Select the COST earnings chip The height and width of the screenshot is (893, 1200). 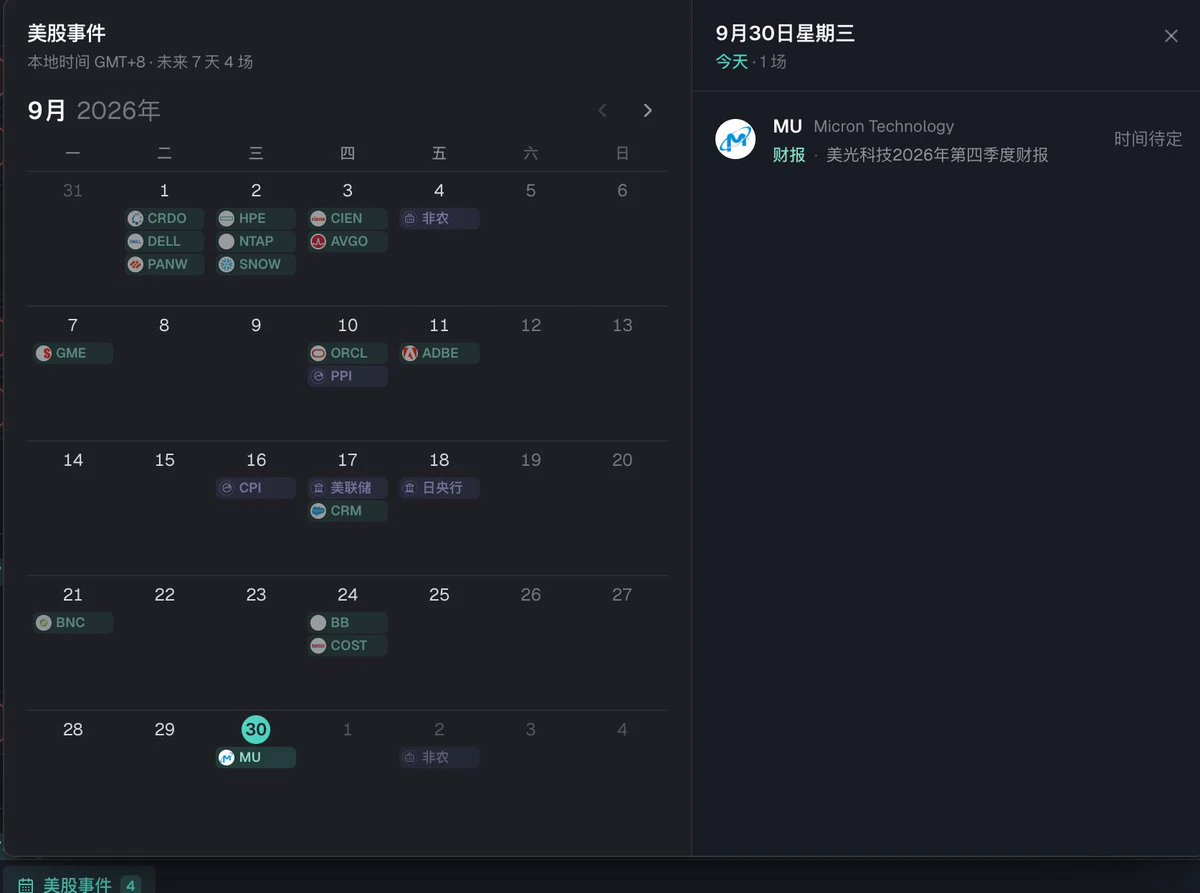pyautogui.click(x=347, y=646)
